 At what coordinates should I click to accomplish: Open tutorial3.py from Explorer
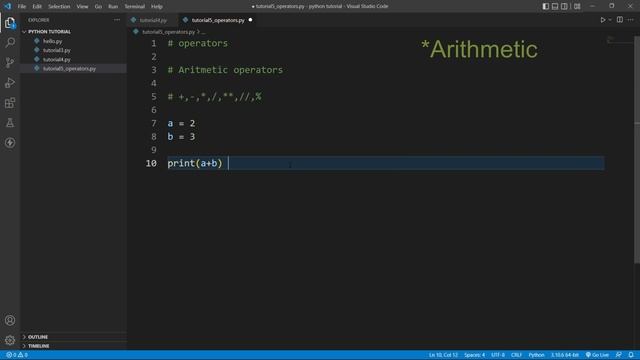click(x=57, y=50)
